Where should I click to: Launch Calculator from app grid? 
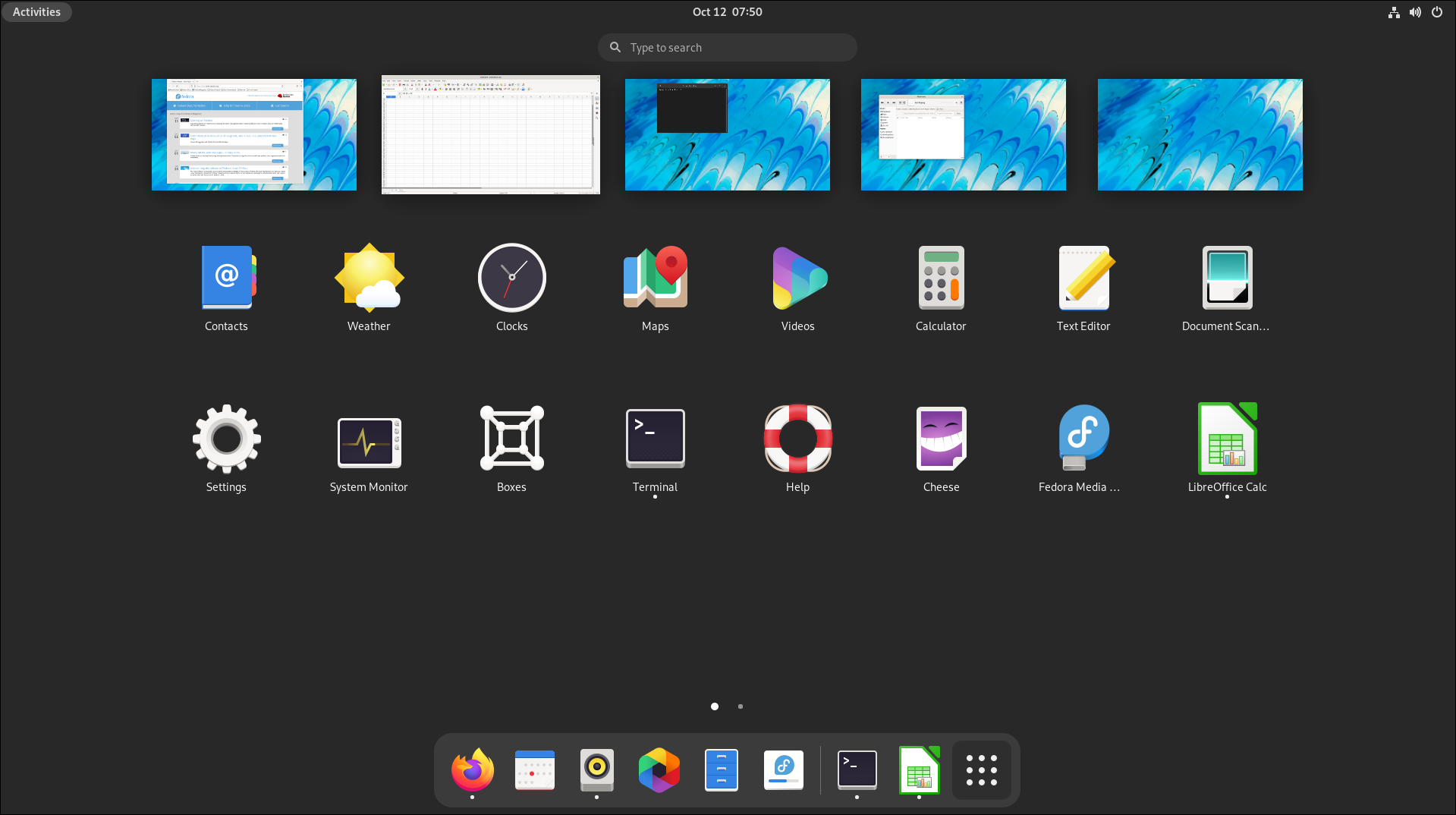tap(941, 288)
